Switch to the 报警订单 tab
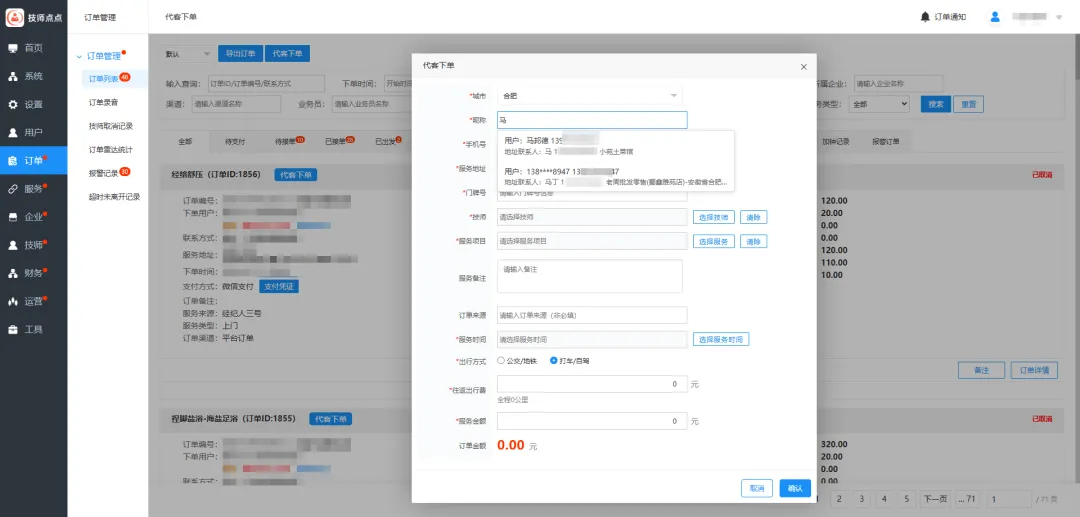Image resolution: width=1080 pixels, height=517 pixels. [886, 141]
